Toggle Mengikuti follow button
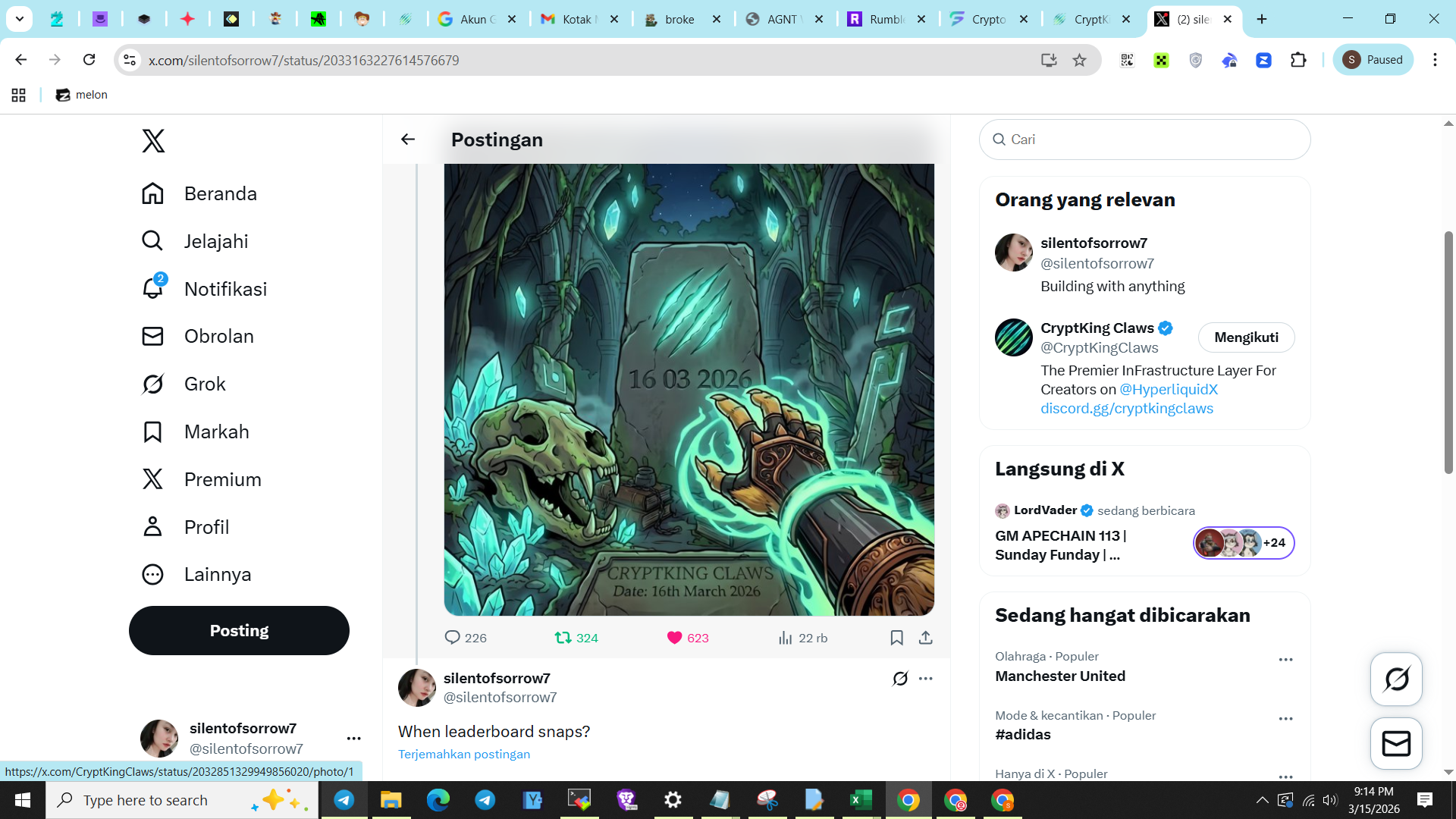Viewport: 1456px width, 819px height. pos(1246,337)
